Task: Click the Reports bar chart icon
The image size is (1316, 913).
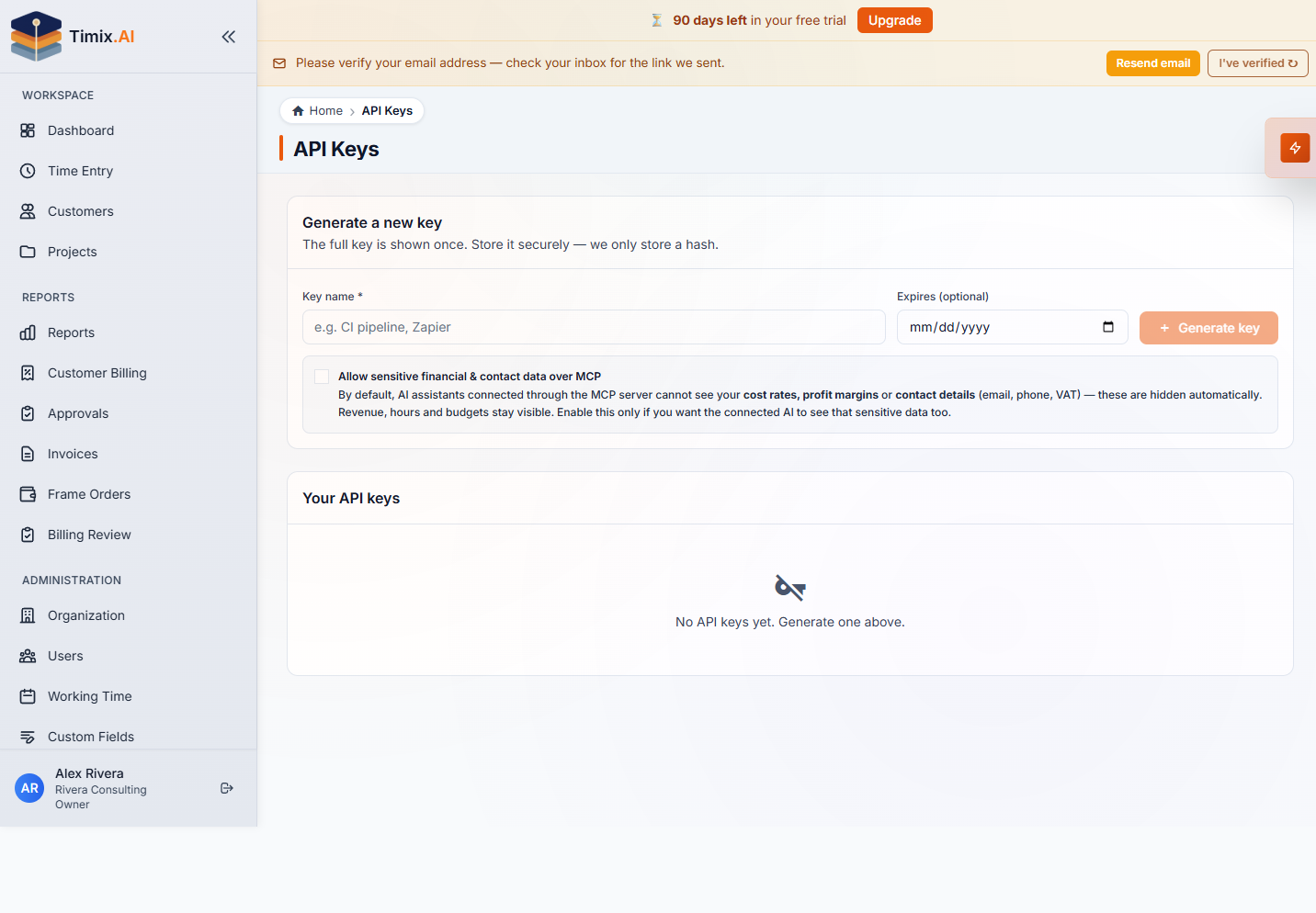Action: [x=28, y=333]
